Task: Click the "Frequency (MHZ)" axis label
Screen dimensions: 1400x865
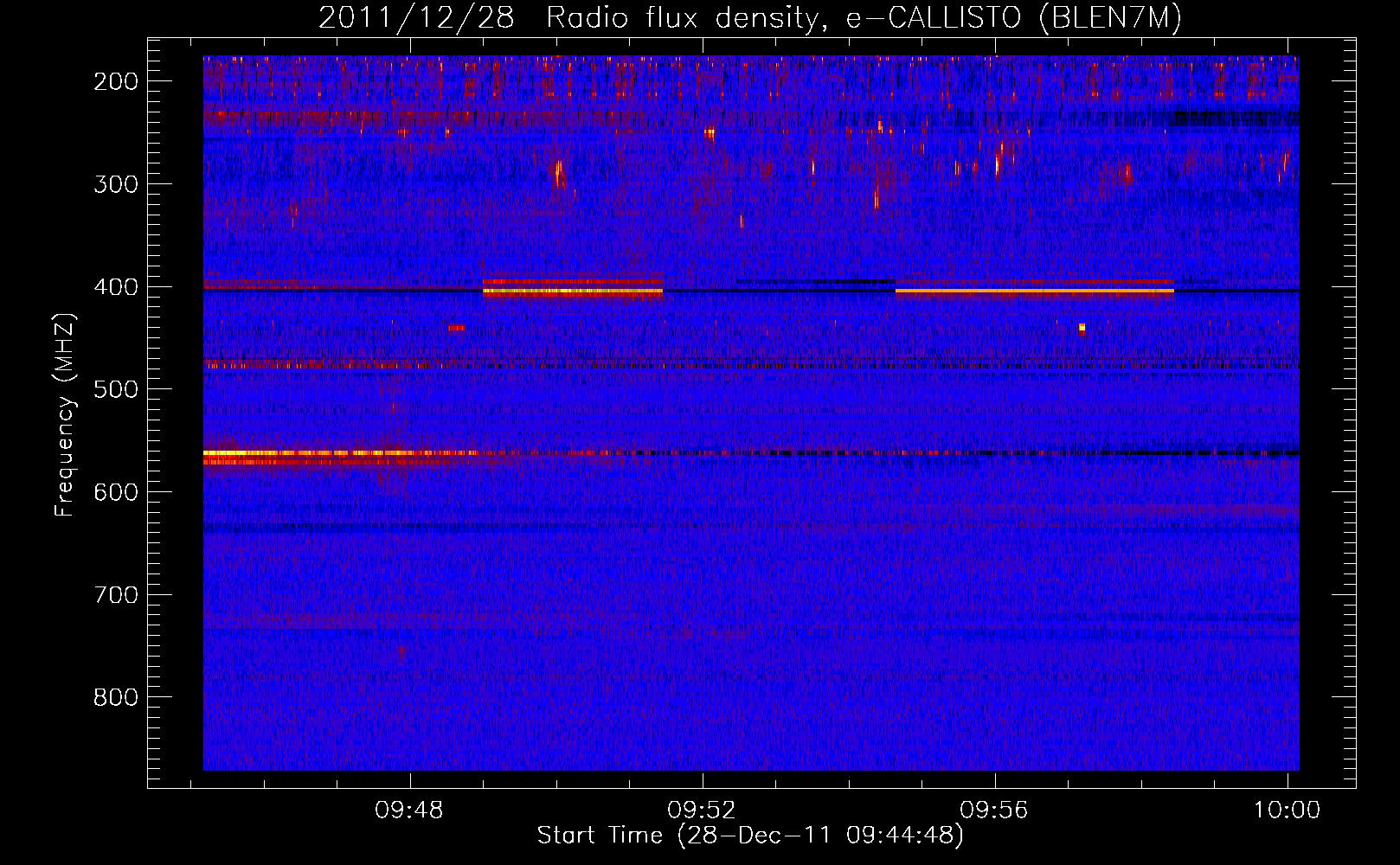Action: coord(65,414)
